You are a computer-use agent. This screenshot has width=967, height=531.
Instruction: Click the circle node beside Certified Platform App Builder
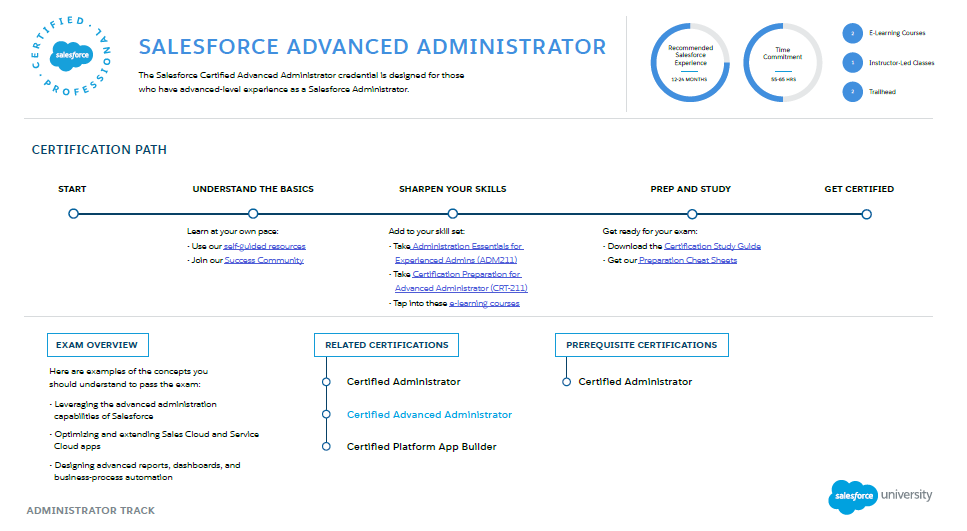pos(326,447)
